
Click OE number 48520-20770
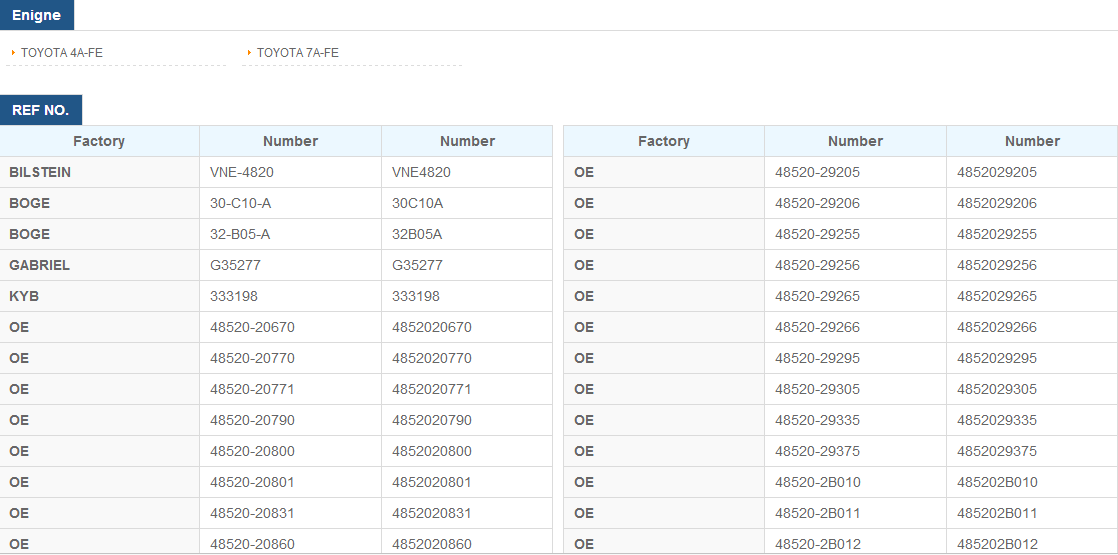point(252,358)
